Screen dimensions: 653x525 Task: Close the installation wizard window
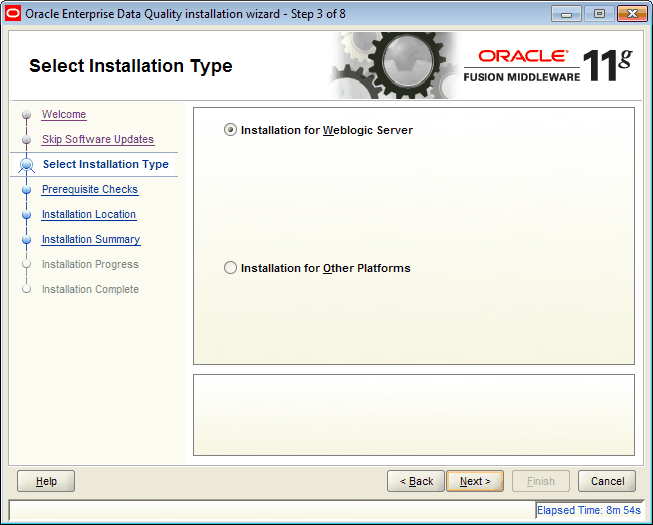coord(632,14)
